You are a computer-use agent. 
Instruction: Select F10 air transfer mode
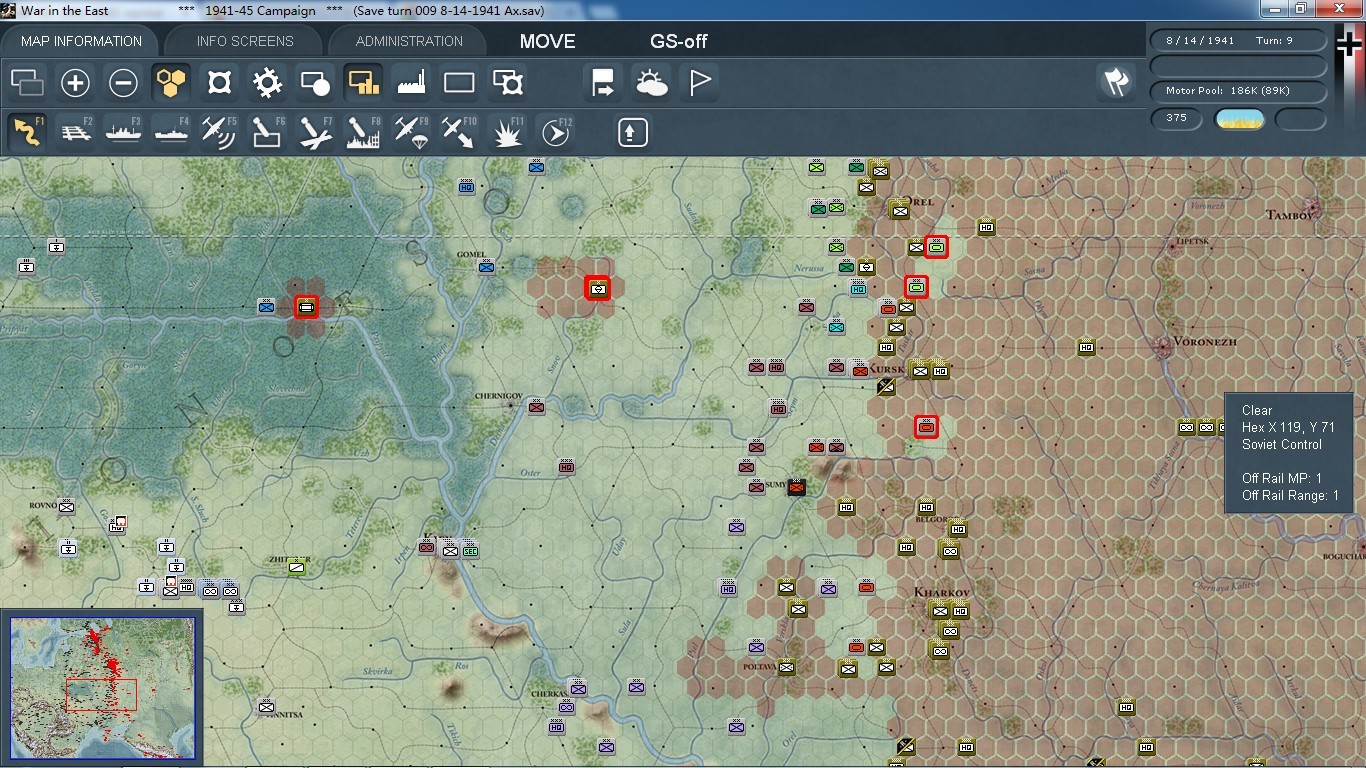459,132
